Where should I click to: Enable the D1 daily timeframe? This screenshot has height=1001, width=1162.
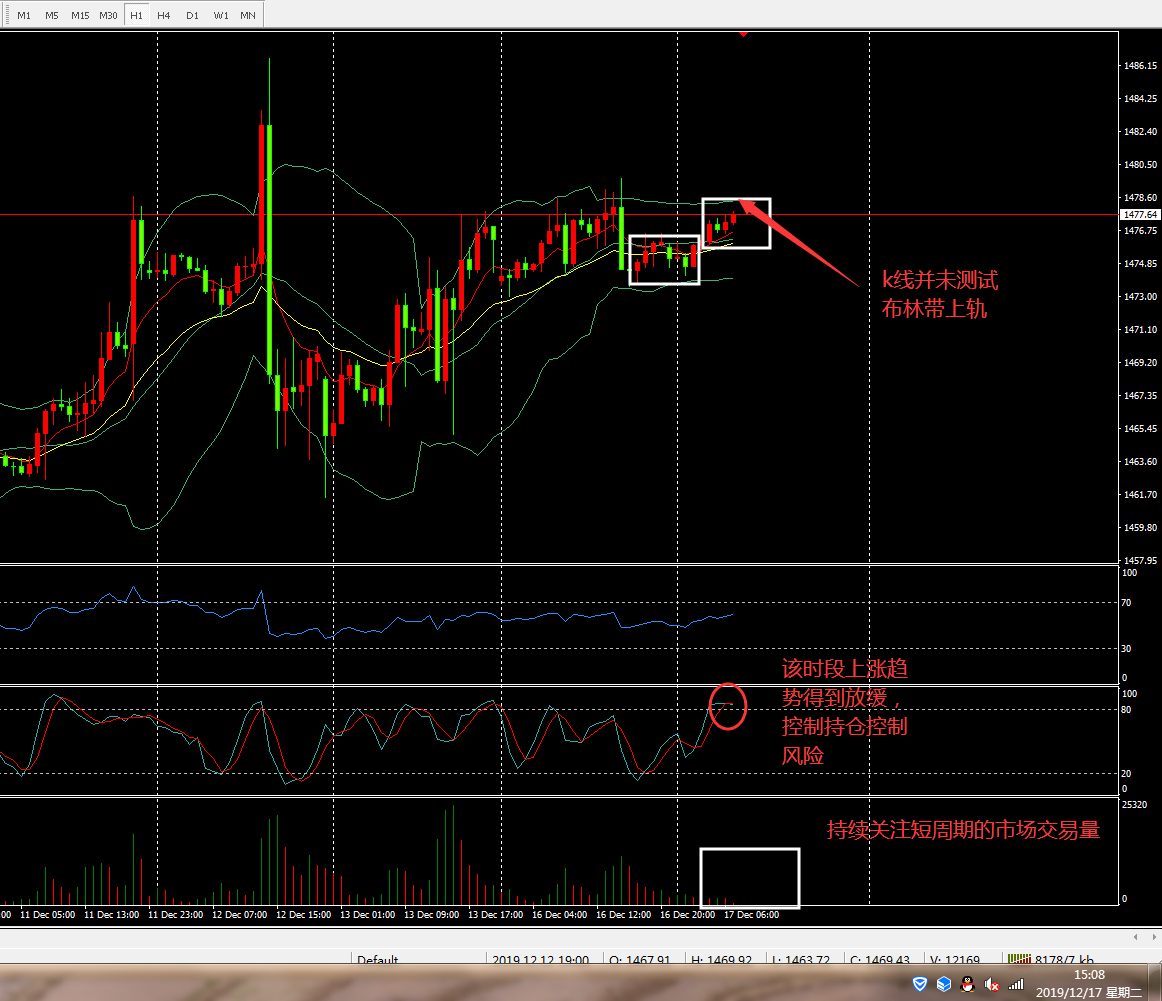pyautogui.click(x=192, y=16)
